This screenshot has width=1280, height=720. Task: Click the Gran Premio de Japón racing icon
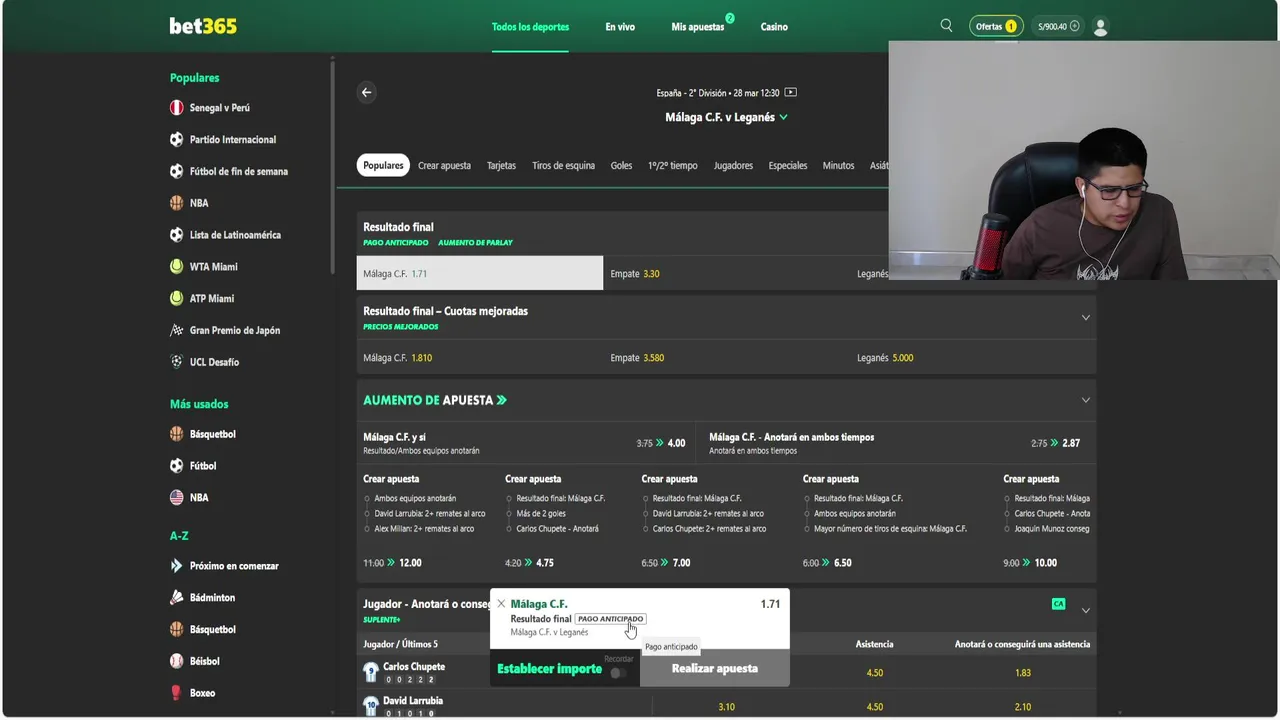176,330
